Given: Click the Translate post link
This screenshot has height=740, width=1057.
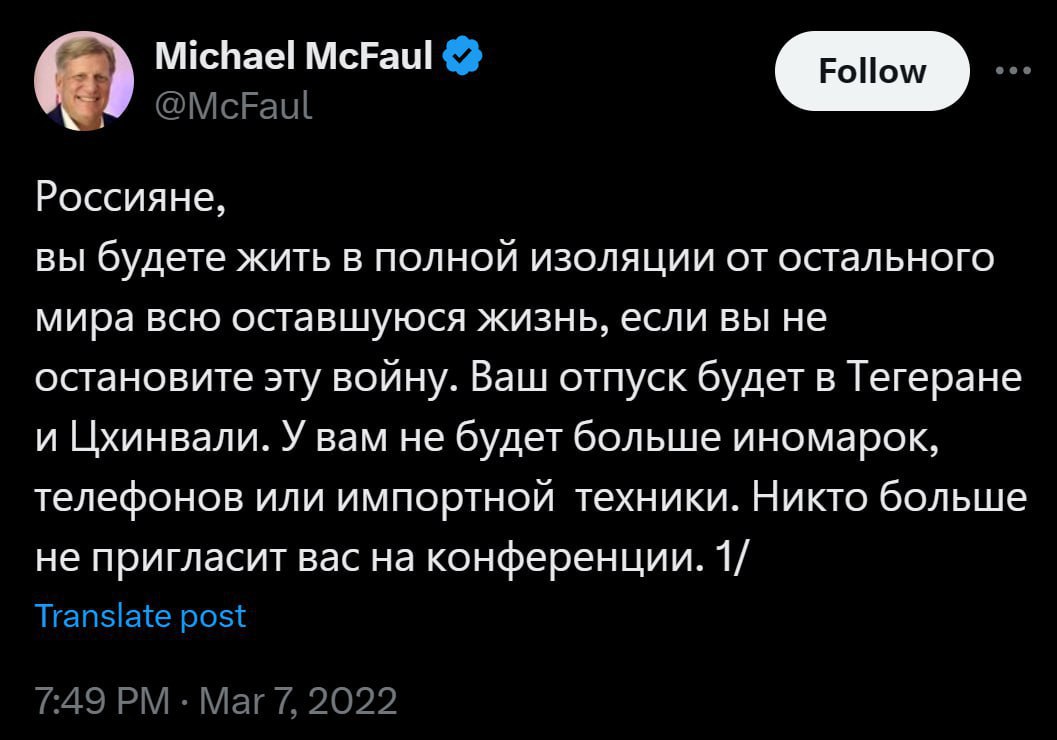Looking at the screenshot, I should coord(140,615).
